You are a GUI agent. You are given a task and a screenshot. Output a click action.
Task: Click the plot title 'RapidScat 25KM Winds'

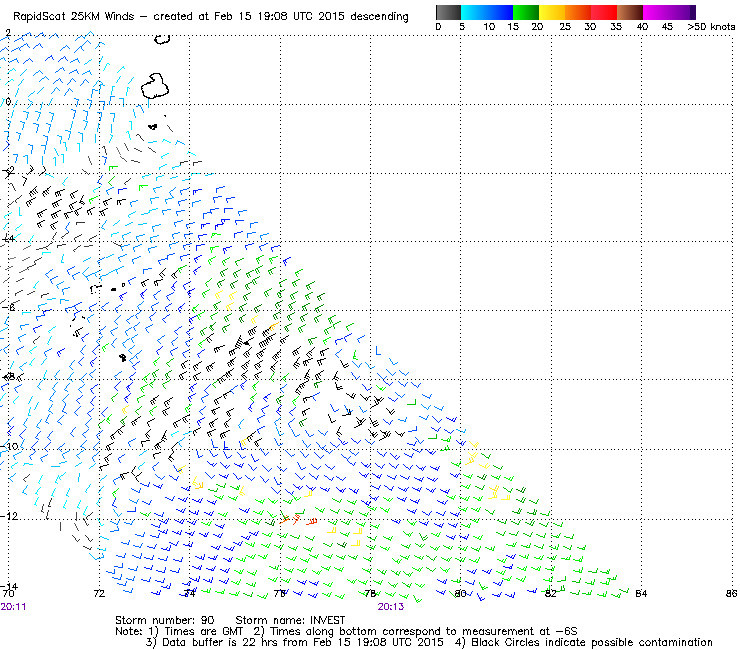74,17
